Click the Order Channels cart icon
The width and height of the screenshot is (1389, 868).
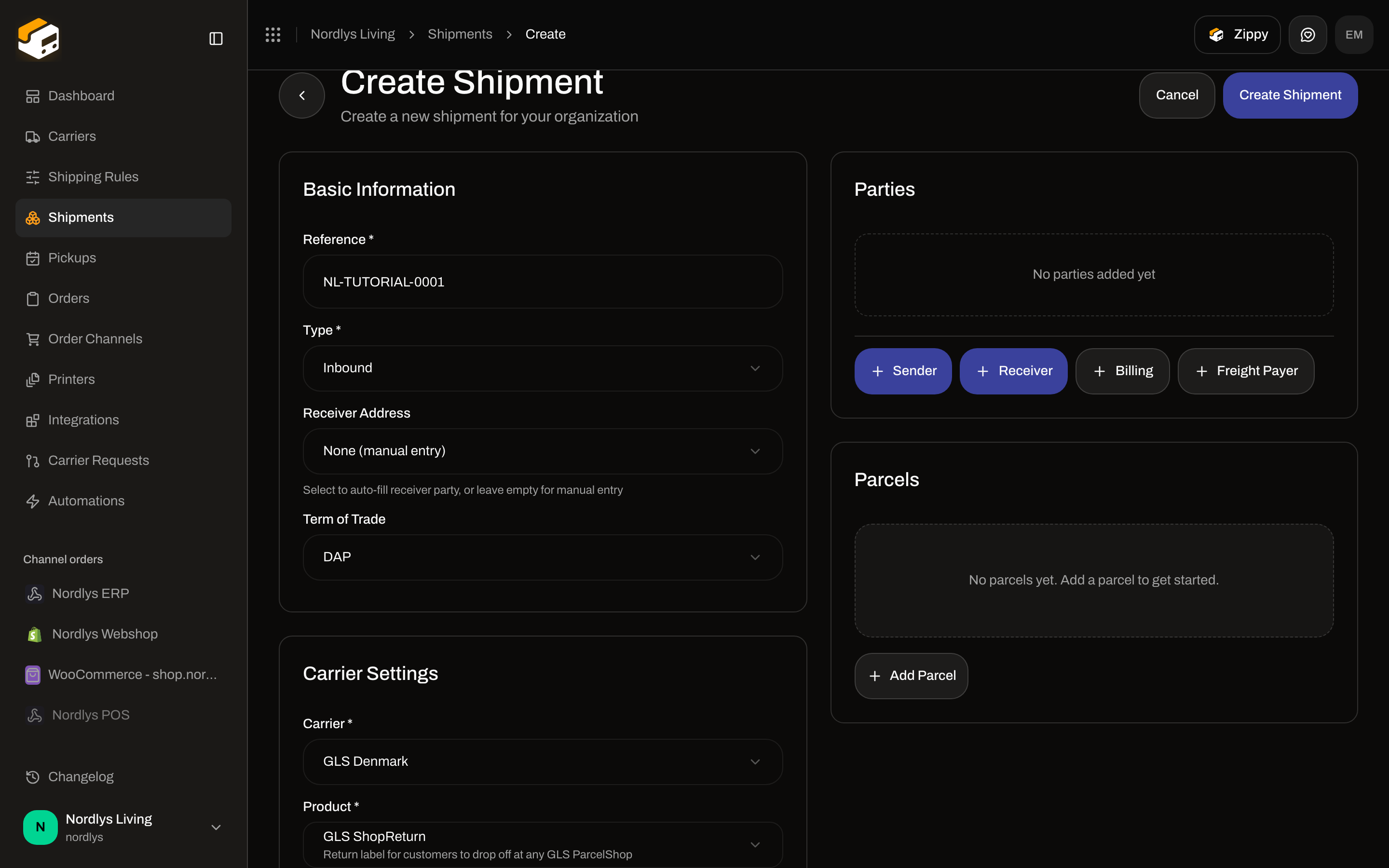(x=33, y=339)
